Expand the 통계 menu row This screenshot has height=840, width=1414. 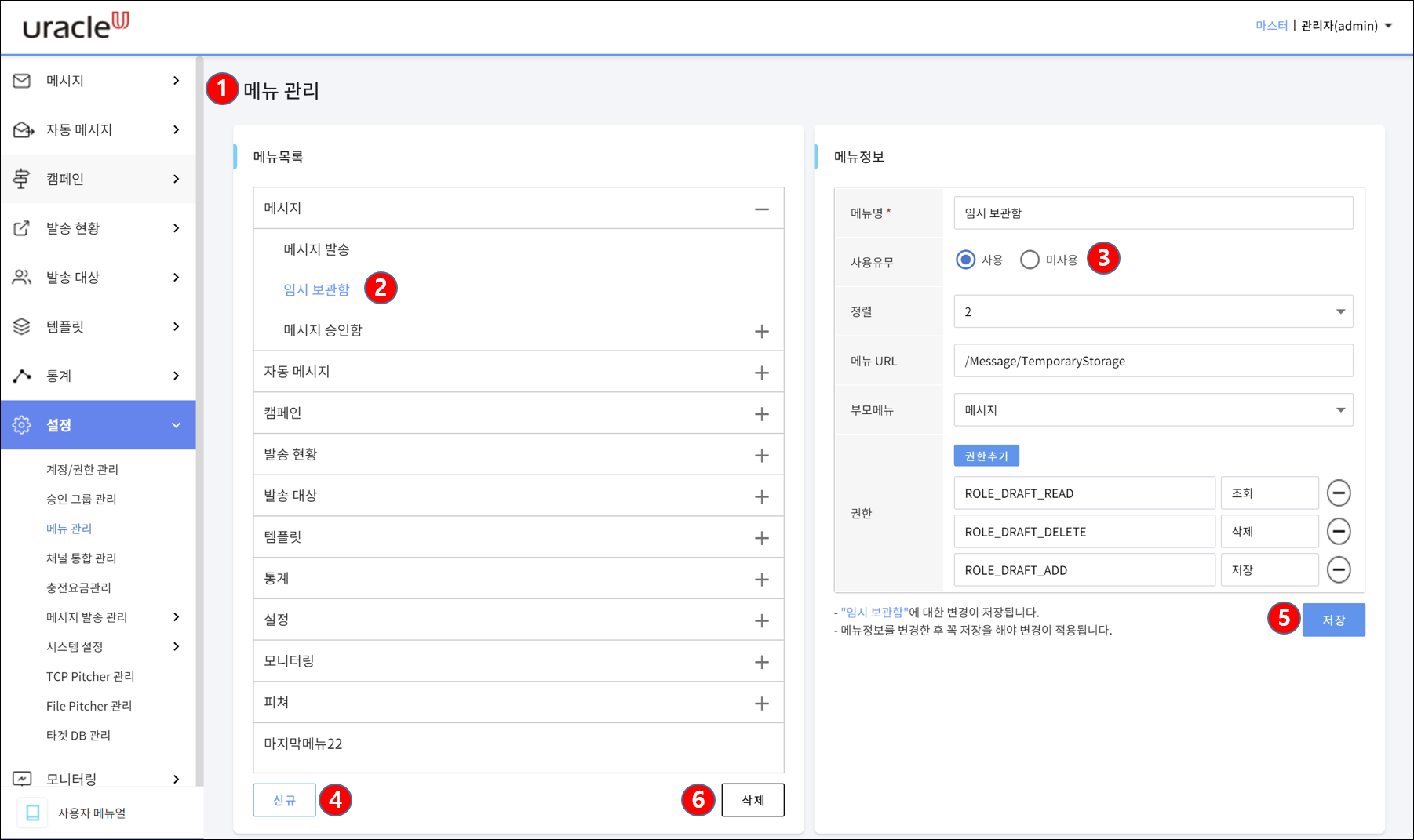(x=762, y=580)
